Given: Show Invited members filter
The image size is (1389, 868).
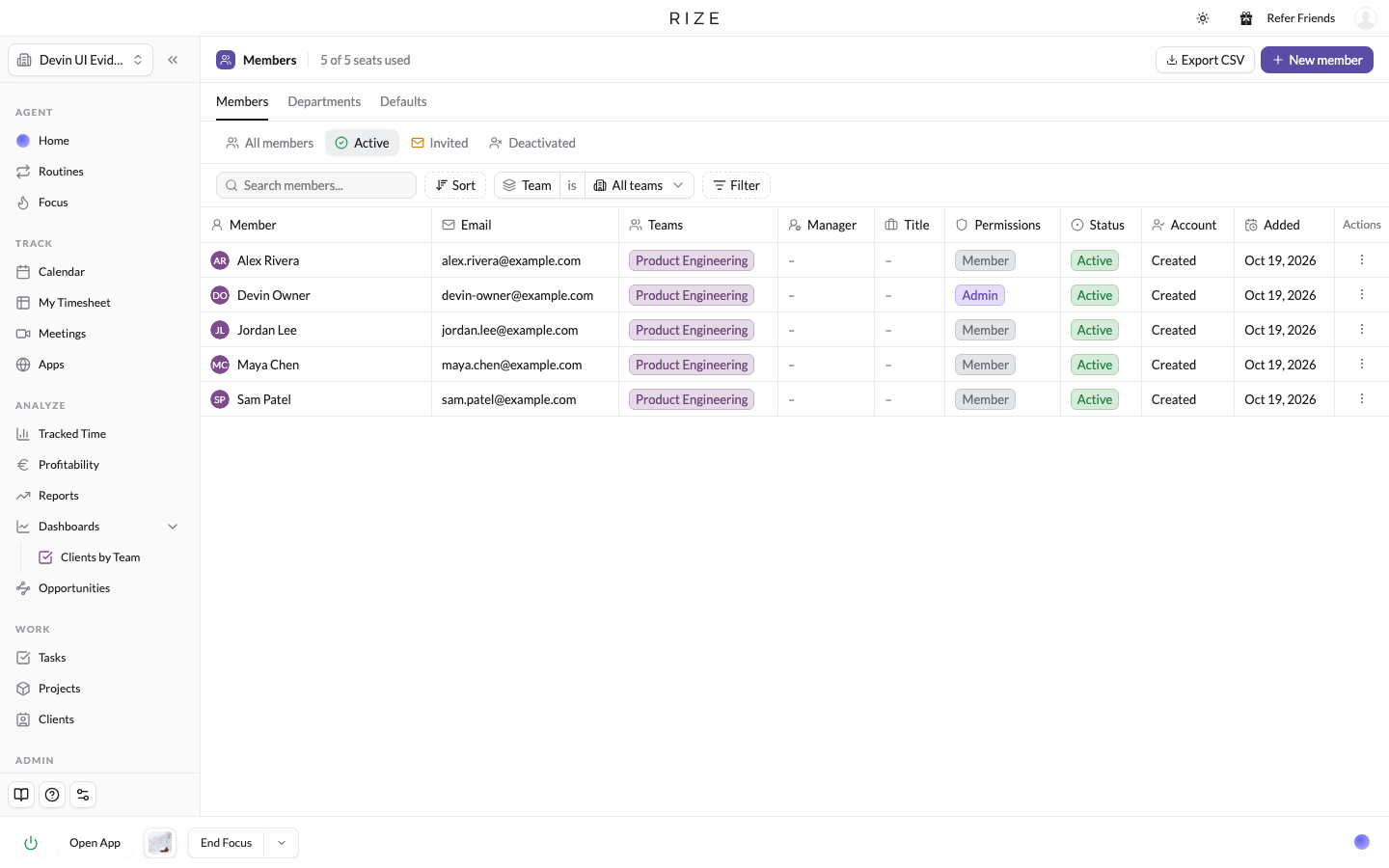Looking at the screenshot, I should pyautogui.click(x=439, y=143).
